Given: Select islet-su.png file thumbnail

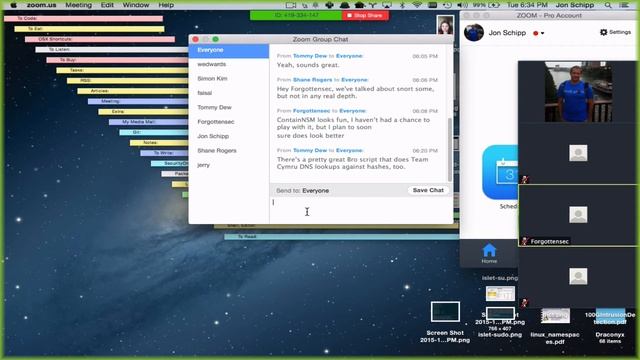Looking at the screenshot, I should point(500,293).
